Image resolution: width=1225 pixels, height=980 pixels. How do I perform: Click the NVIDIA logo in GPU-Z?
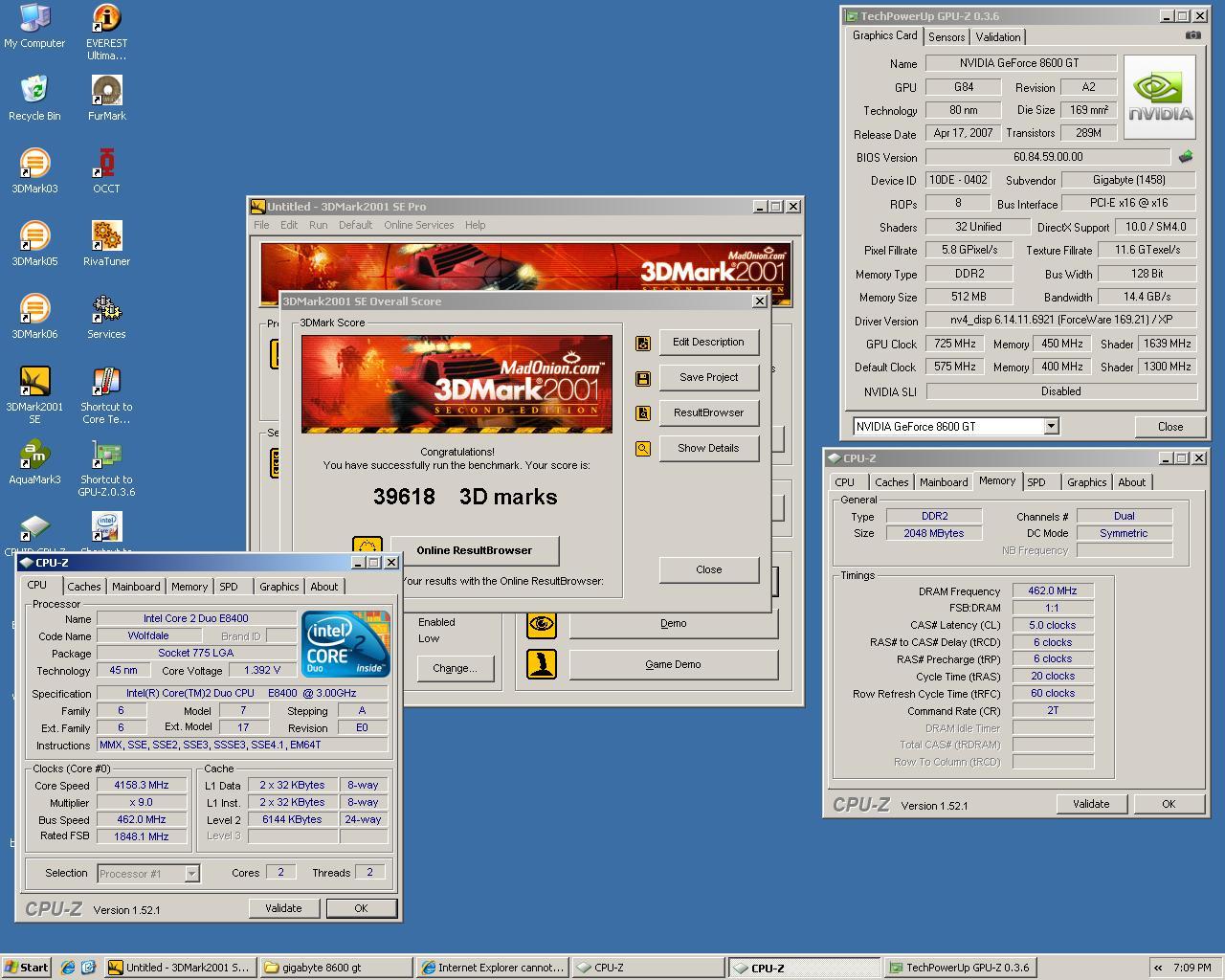click(1160, 98)
